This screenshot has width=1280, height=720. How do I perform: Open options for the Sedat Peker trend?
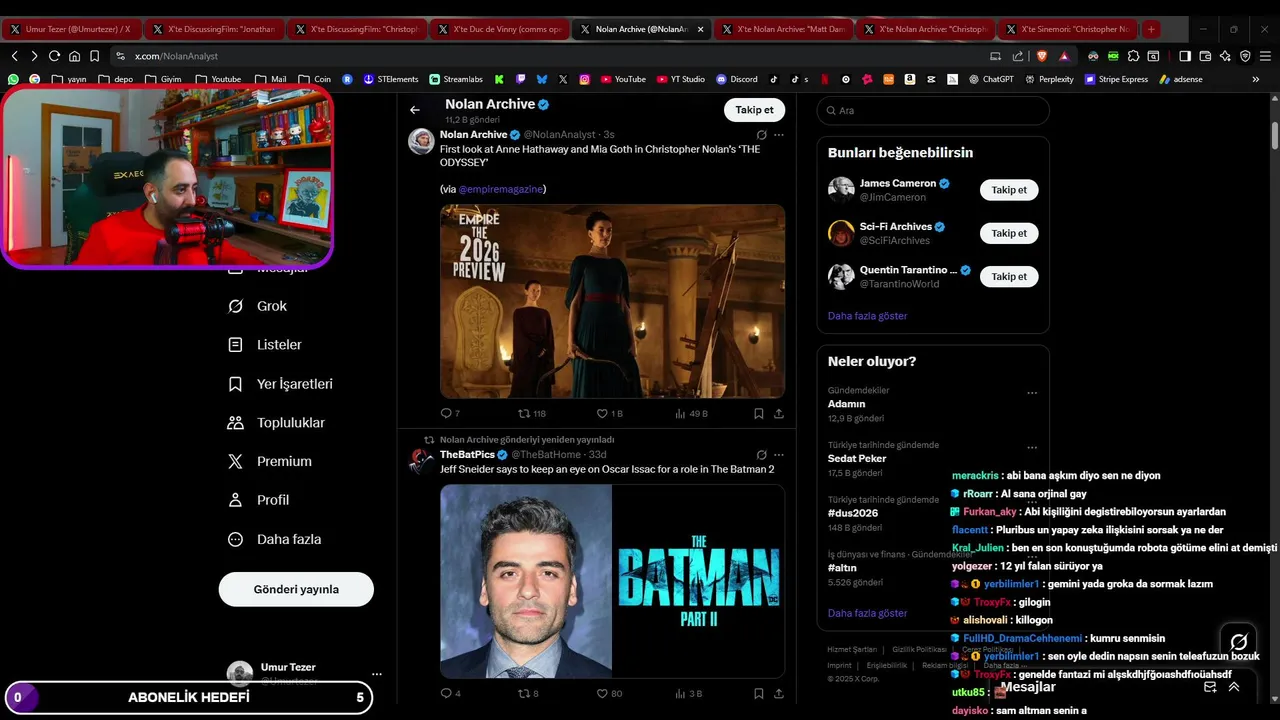[1032, 447]
